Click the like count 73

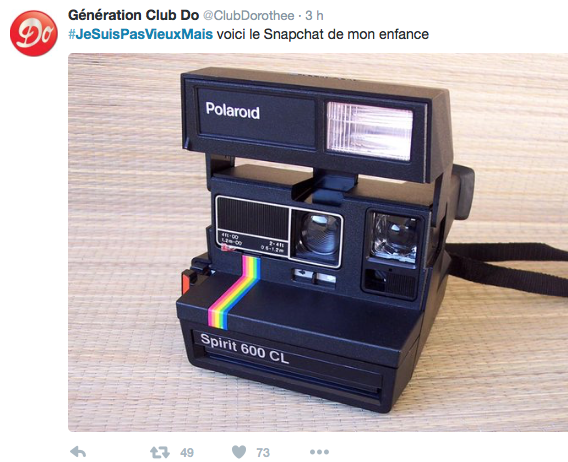click(x=263, y=453)
